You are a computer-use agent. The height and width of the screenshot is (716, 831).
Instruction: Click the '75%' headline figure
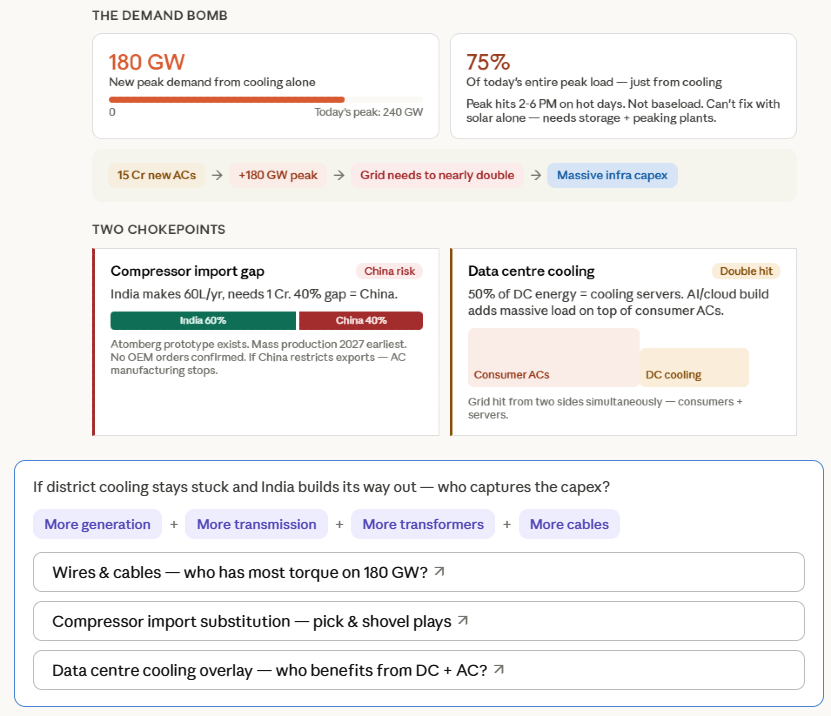(488, 62)
